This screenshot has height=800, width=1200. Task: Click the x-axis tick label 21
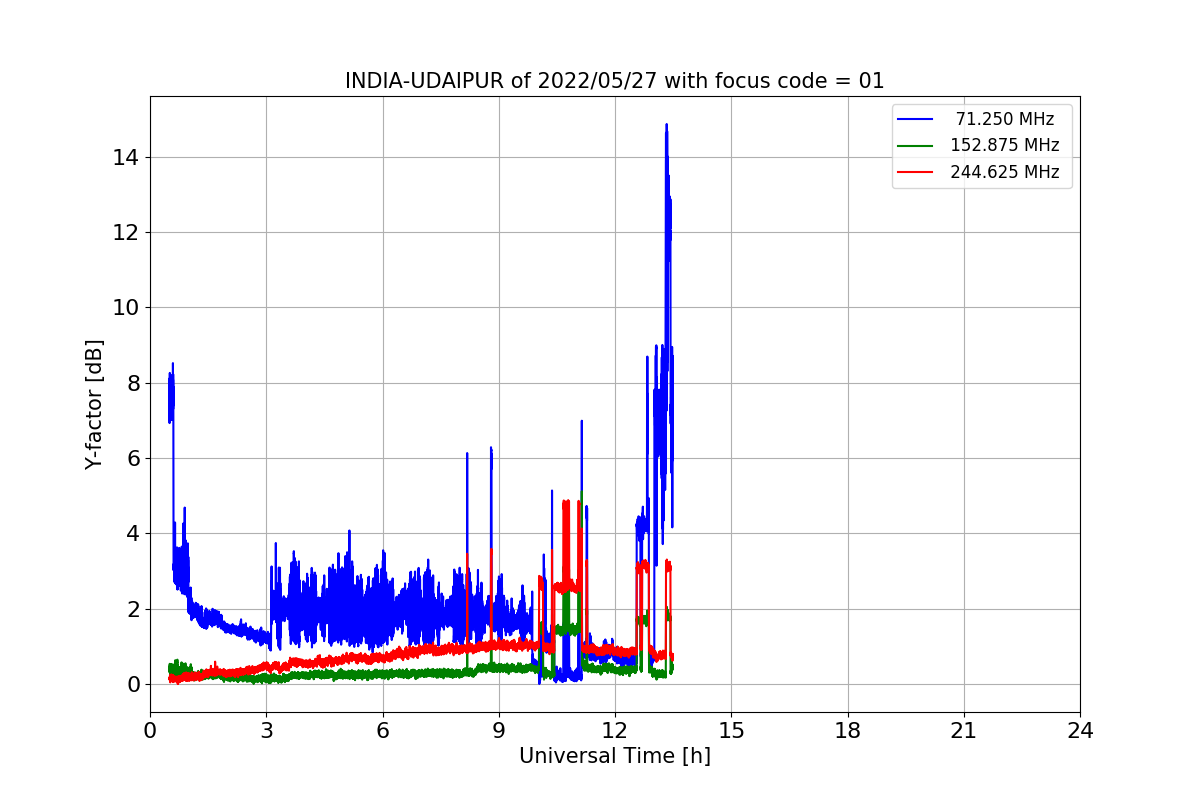click(963, 731)
